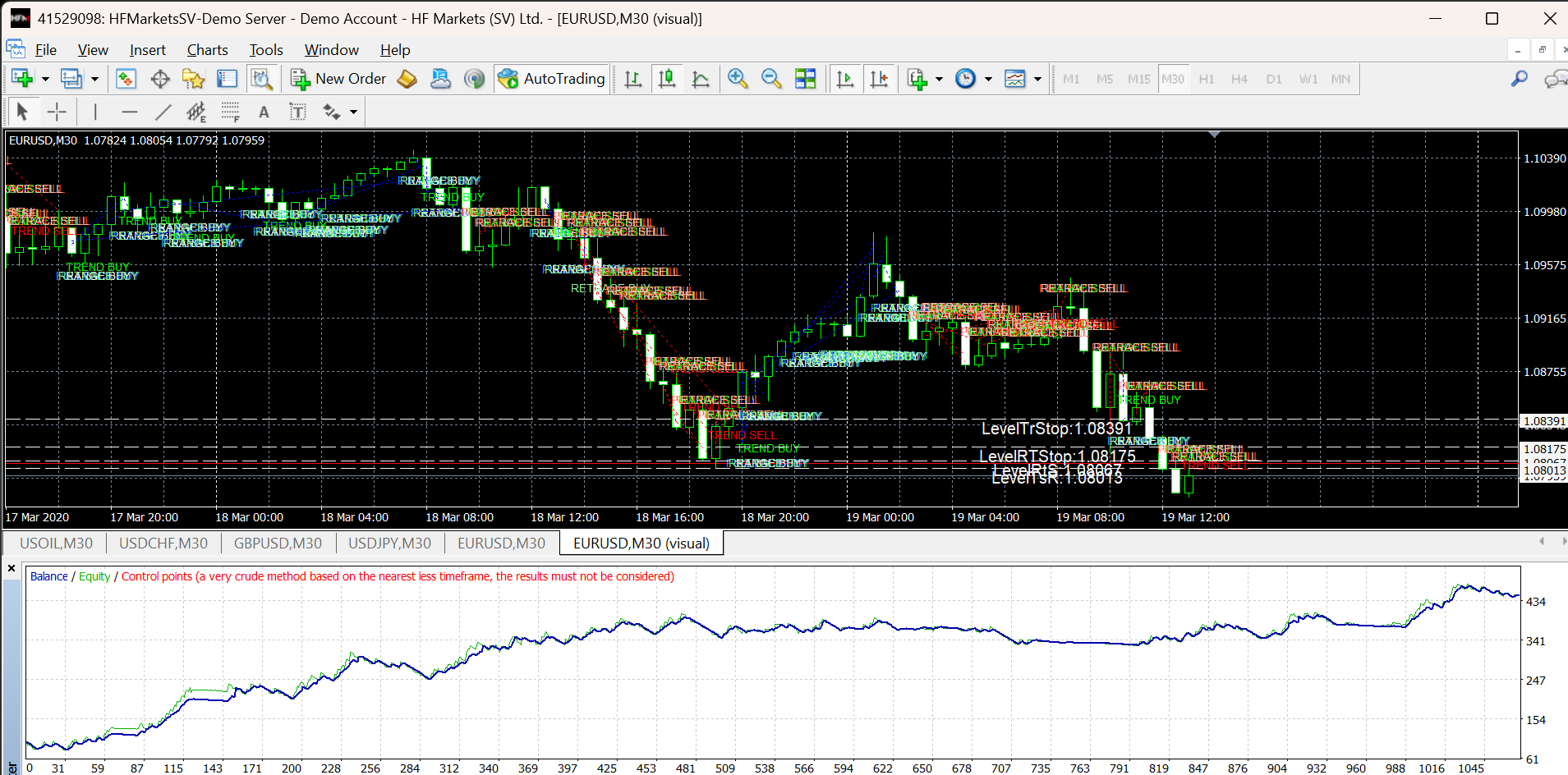Open the Charts menu
The width and height of the screenshot is (1568, 775).
[207, 50]
